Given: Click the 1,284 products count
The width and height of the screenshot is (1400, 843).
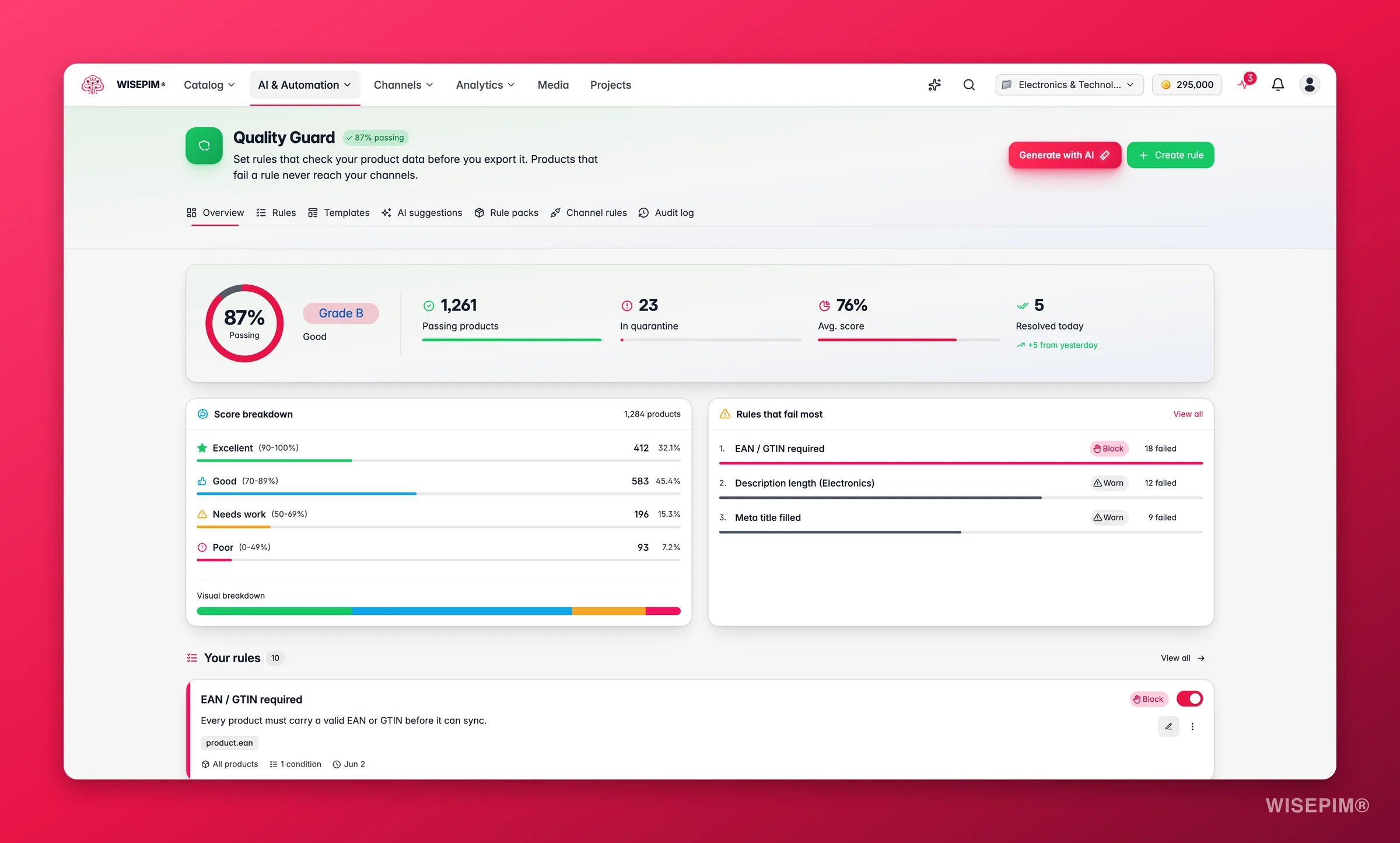Looking at the screenshot, I should point(652,414).
